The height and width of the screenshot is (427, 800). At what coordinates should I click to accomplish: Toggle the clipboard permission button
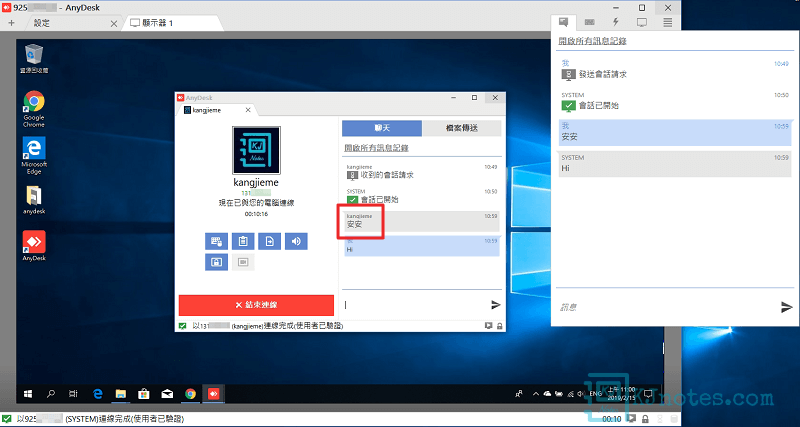pyautogui.click(x=241, y=241)
